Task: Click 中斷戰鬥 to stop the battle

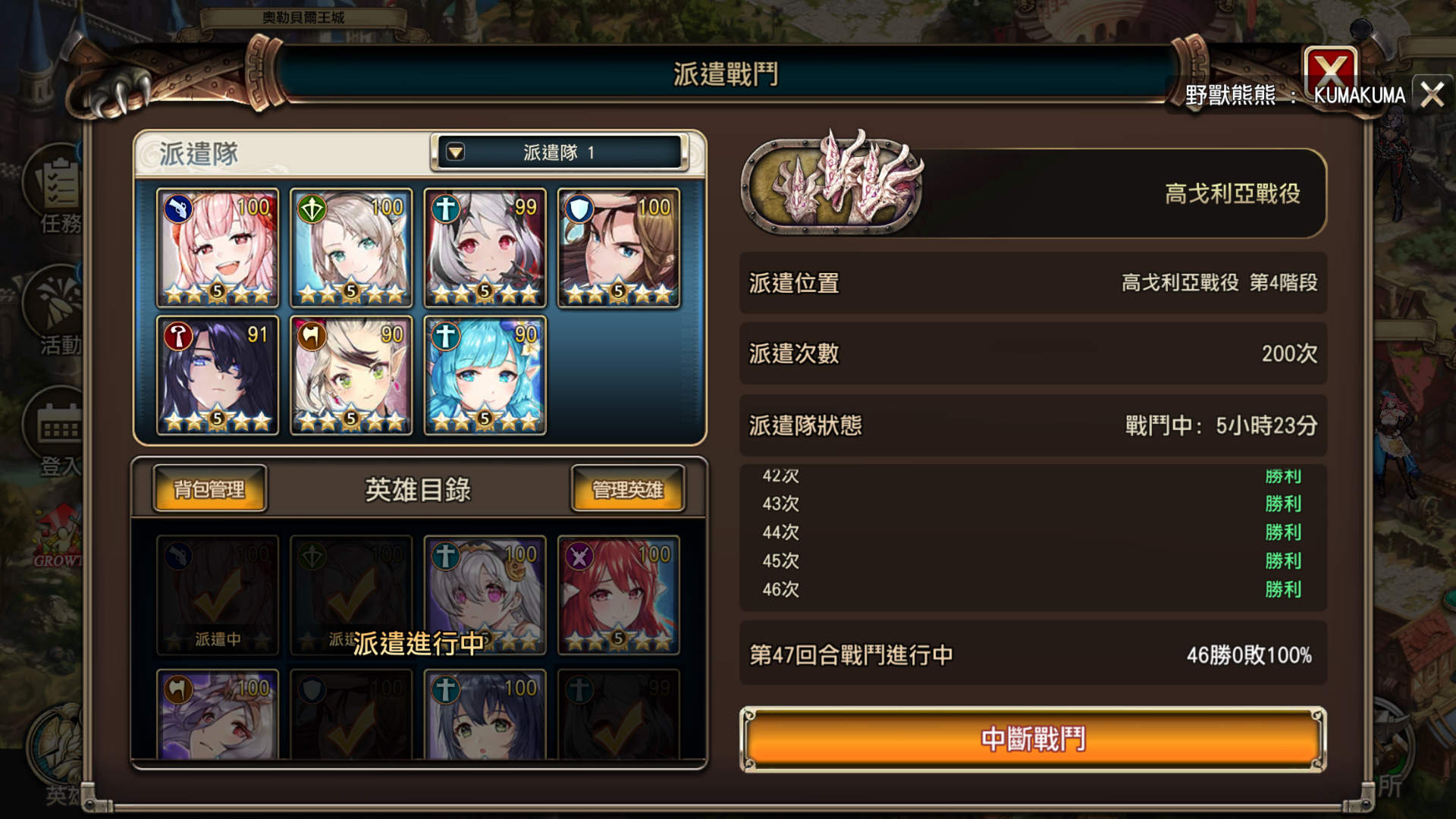Action: (x=1033, y=739)
